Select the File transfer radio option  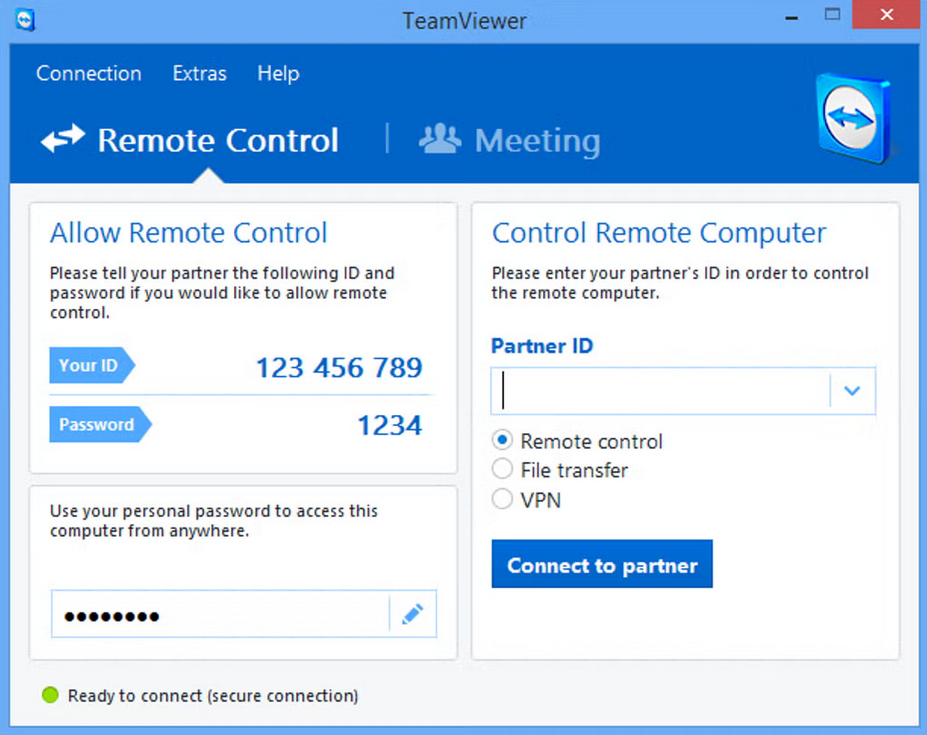[x=502, y=469]
